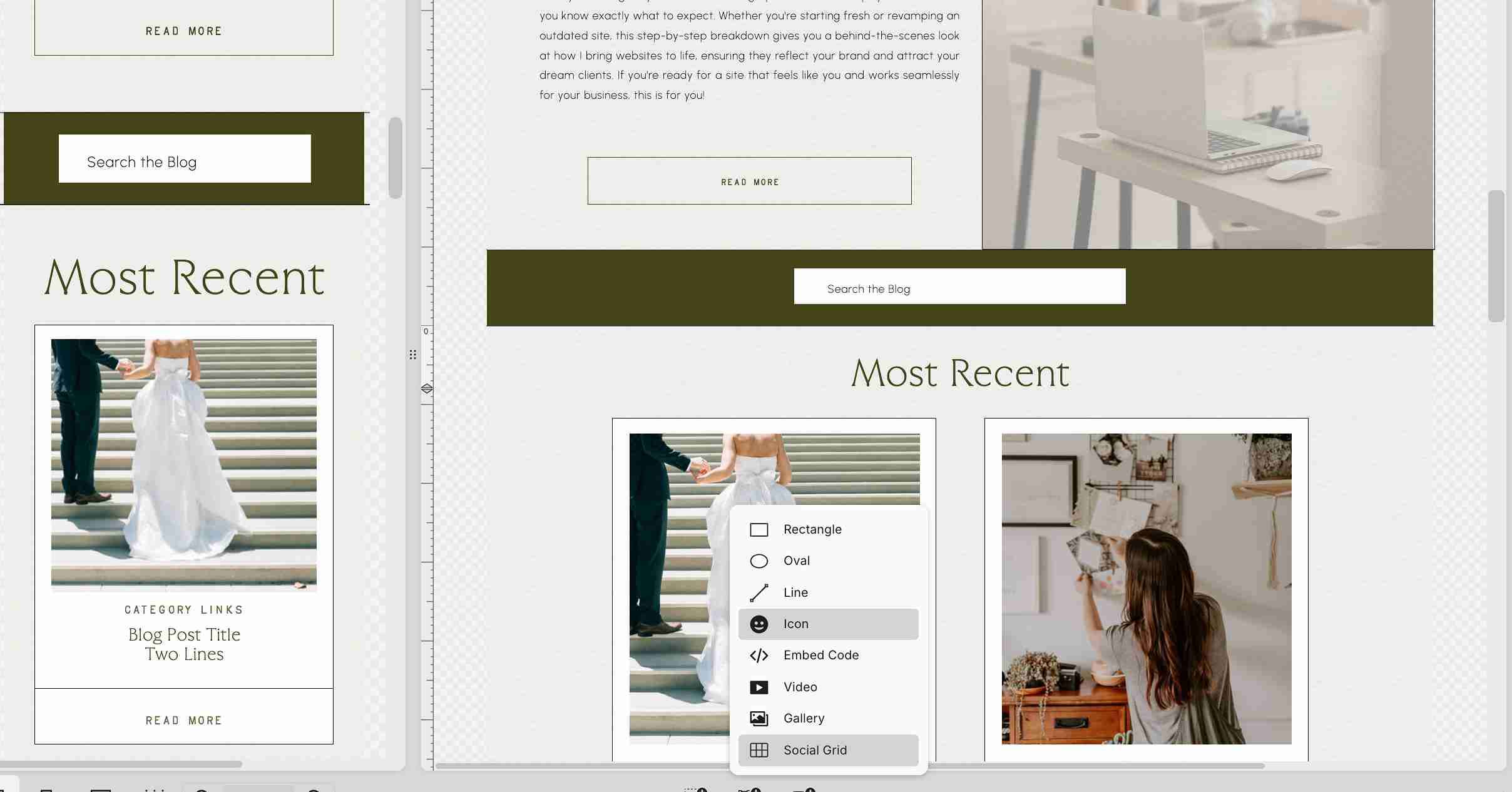1512x792 pixels.
Task: Click Read More in the mobile sidebar
Action: pos(183,30)
